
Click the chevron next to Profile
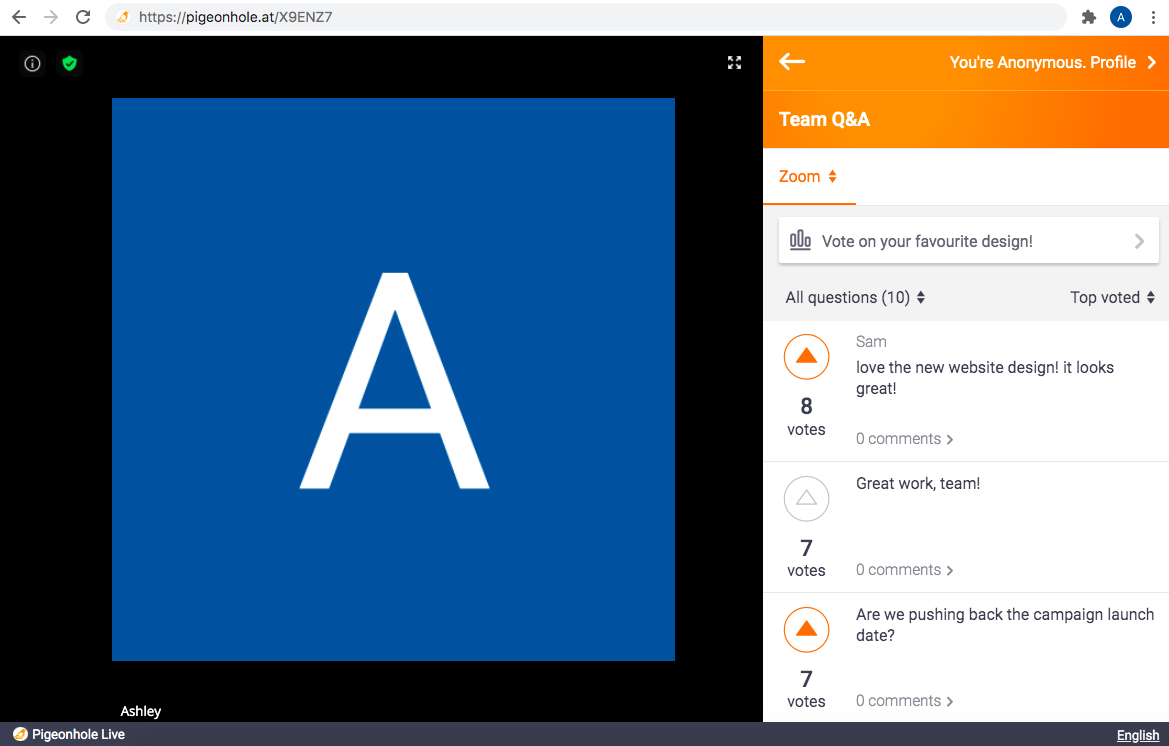1152,63
